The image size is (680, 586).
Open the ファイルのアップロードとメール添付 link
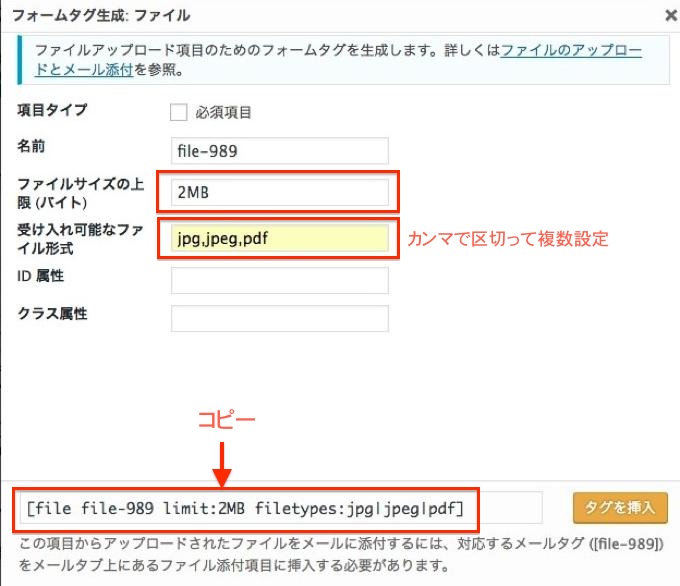click(571, 49)
